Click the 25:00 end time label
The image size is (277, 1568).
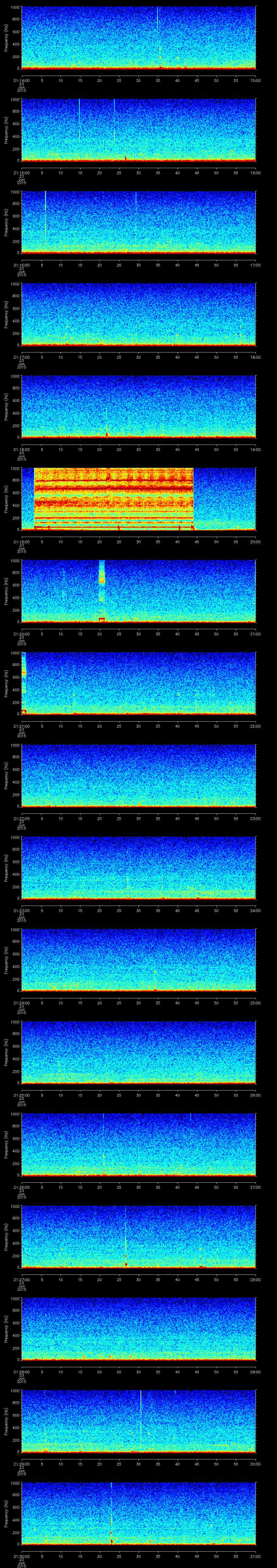255,1003
